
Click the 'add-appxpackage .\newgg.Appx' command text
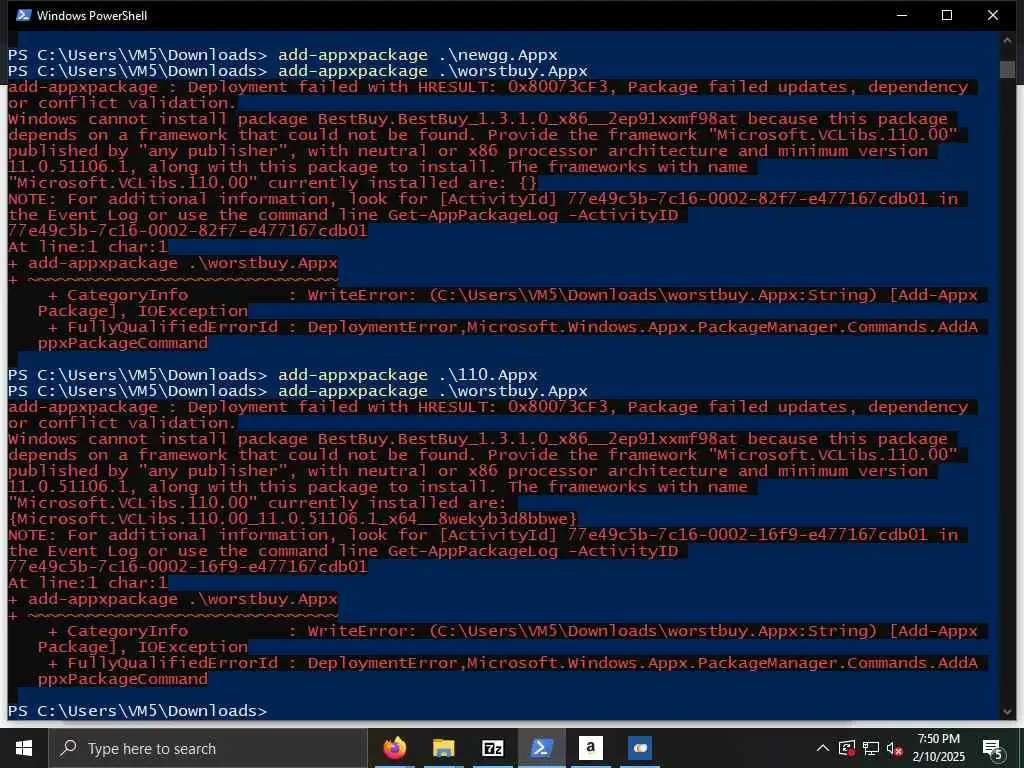pyautogui.click(x=418, y=54)
